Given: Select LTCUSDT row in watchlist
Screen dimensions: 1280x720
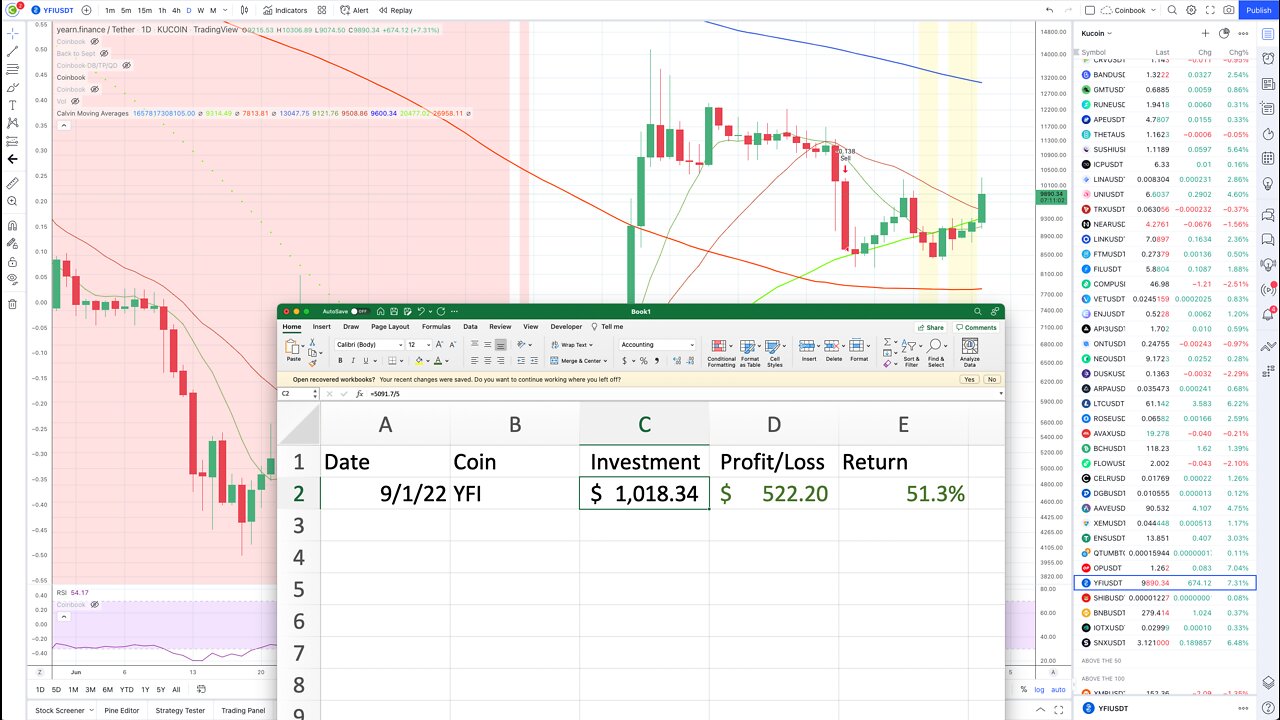Looking at the screenshot, I should pos(1166,404).
